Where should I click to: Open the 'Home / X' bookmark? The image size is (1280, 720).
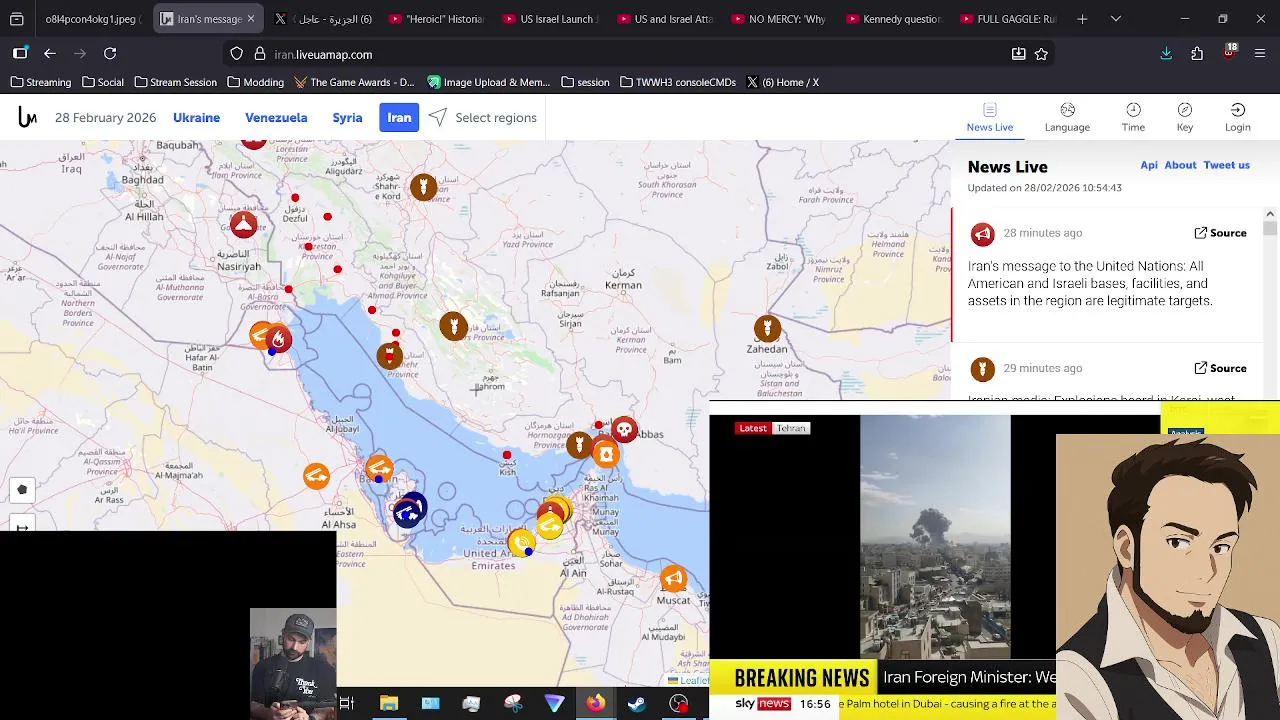pos(782,82)
